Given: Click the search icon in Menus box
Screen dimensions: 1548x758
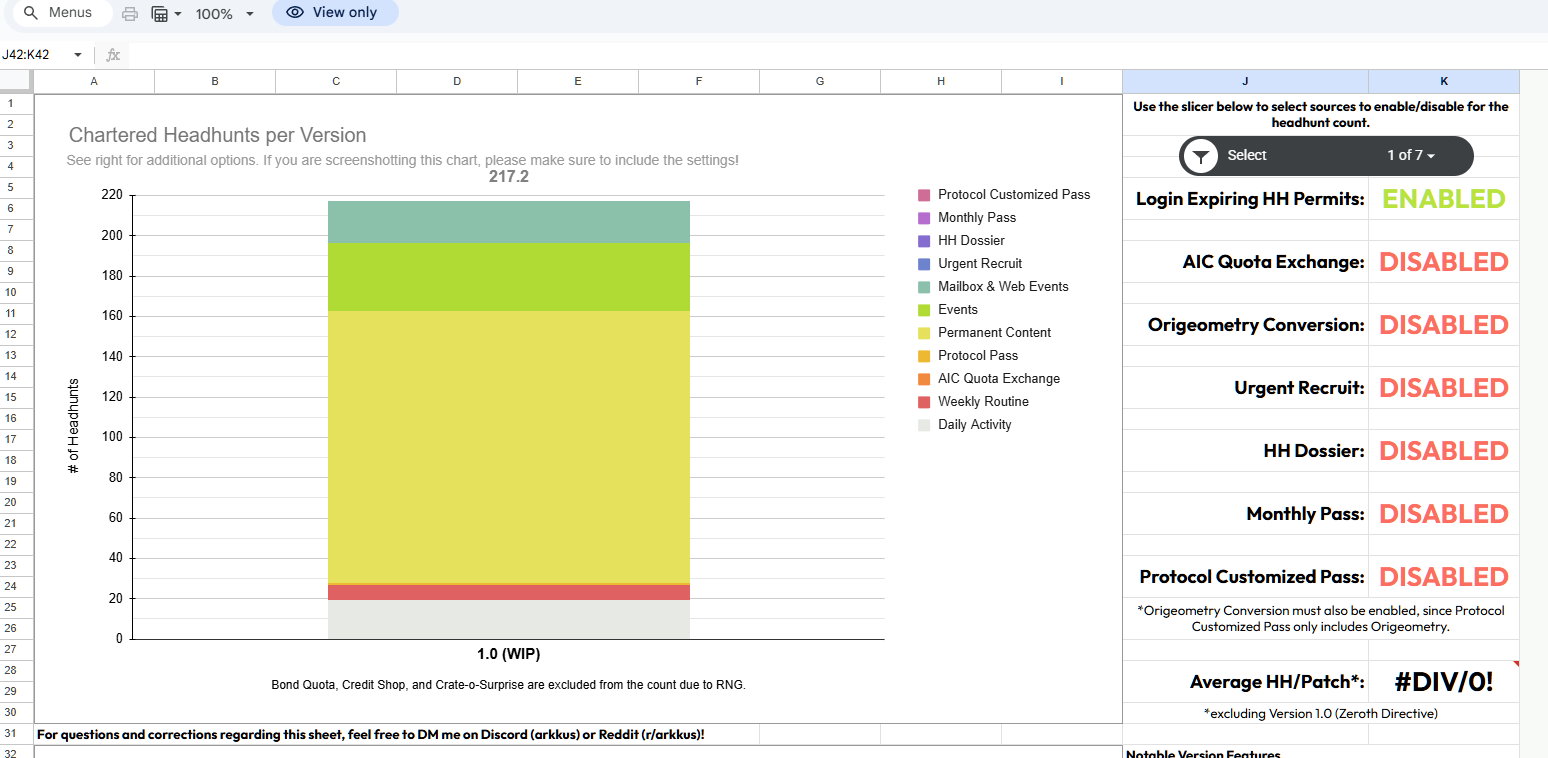Looking at the screenshot, I should [31, 13].
